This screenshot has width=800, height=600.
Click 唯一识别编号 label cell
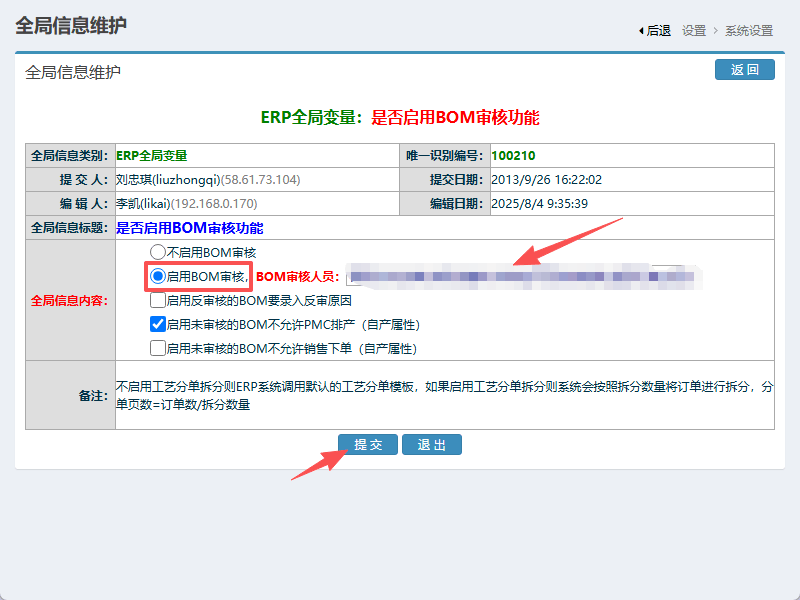tap(445, 156)
